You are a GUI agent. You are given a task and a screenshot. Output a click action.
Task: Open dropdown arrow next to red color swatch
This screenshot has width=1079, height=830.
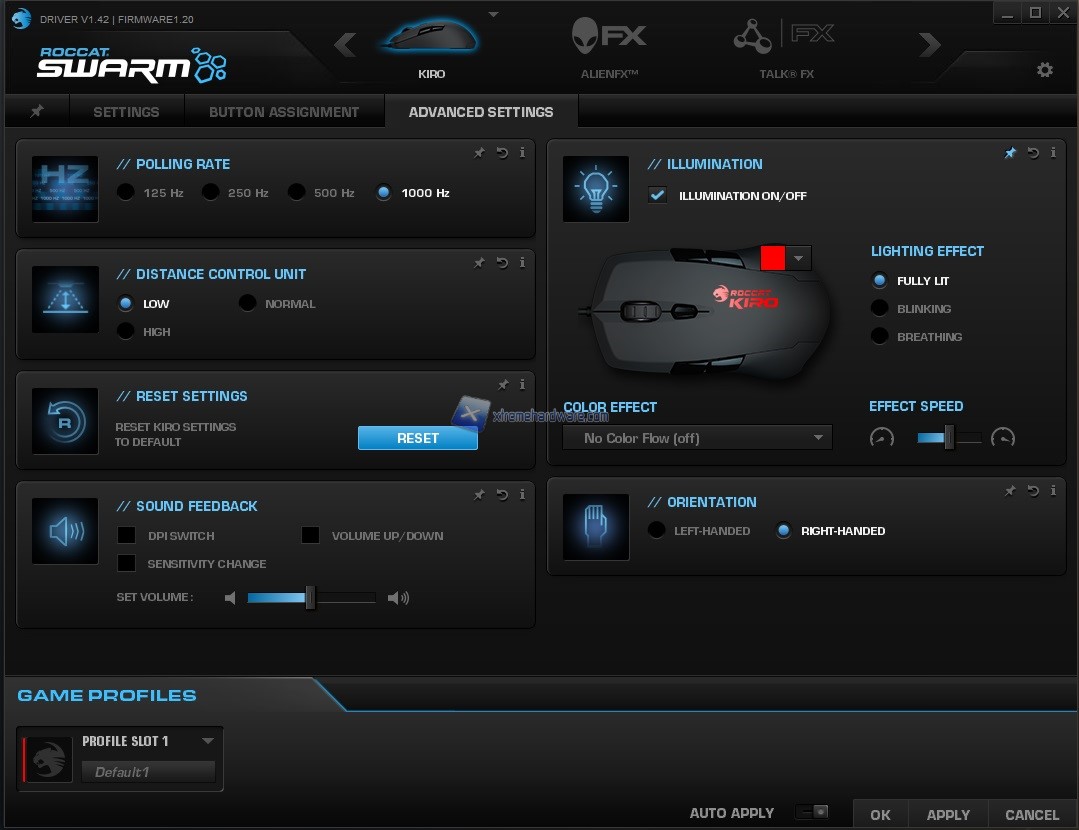click(x=799, y=258)
